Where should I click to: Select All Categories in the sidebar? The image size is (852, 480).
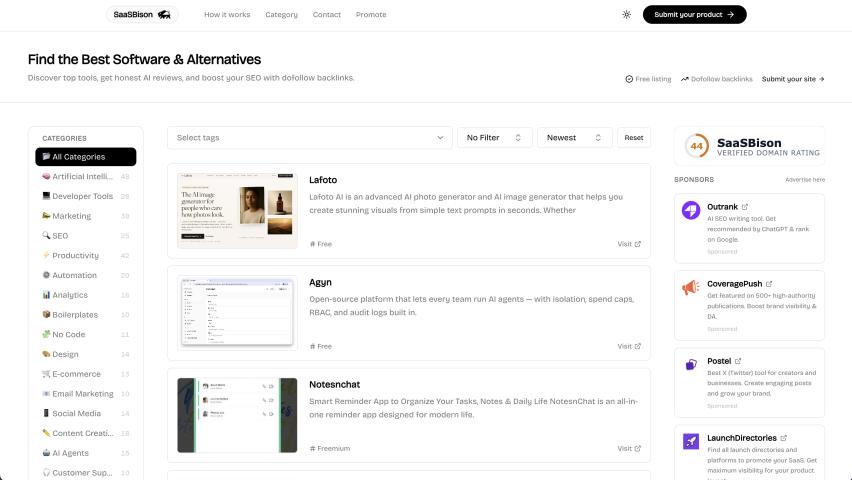(x=86, y=157)
